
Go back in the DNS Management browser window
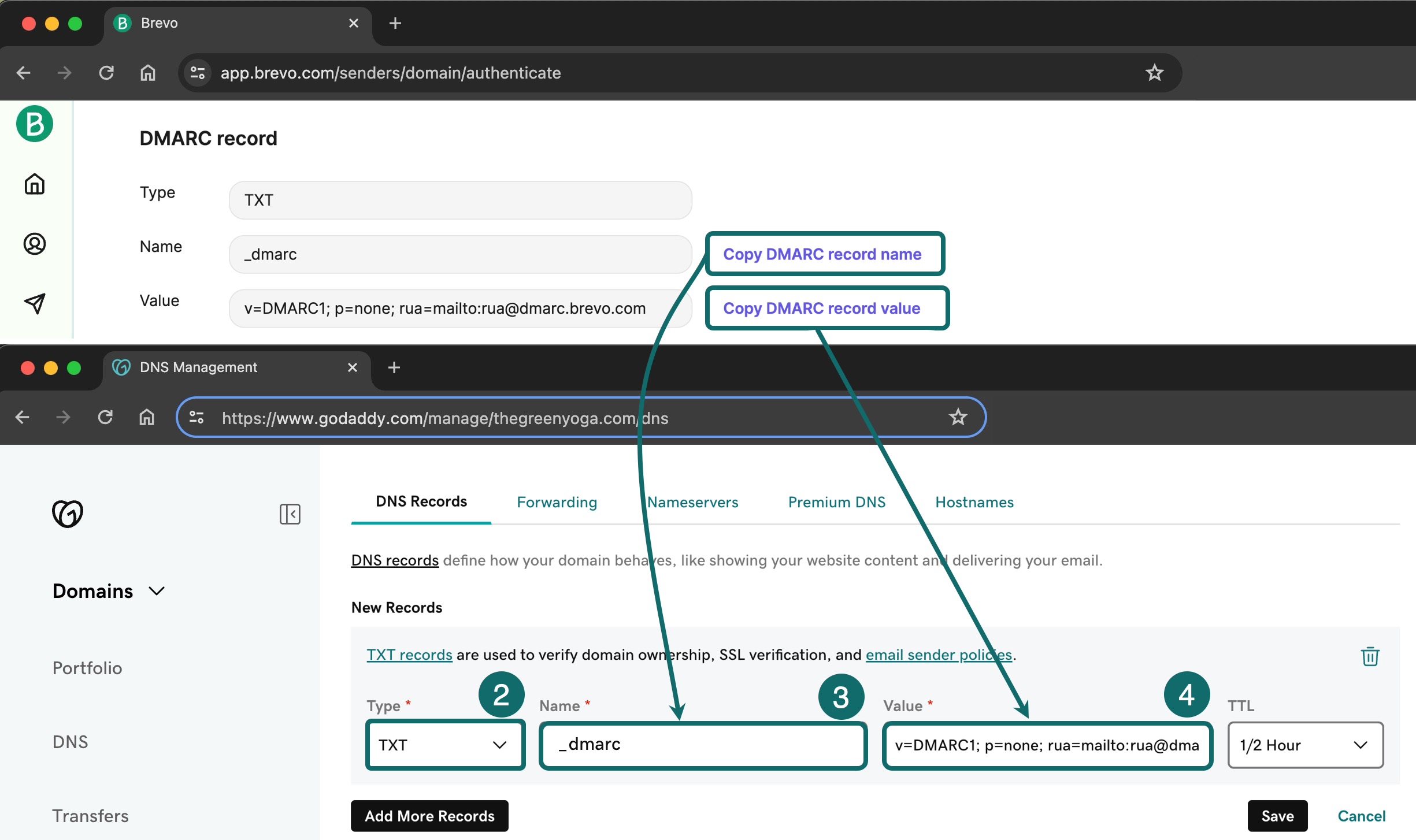pyautogui.click(x=23, y=417)
